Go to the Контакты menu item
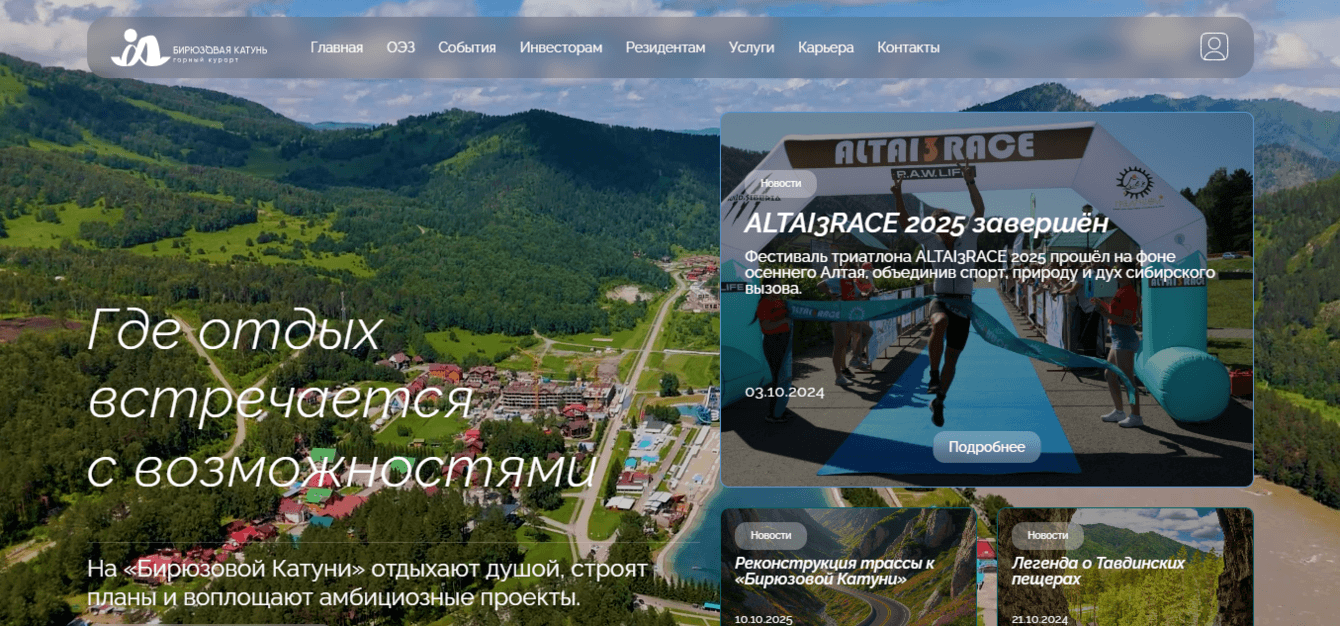The width and height of the screenshot is (1340, 626). click(x=908, y=47)
